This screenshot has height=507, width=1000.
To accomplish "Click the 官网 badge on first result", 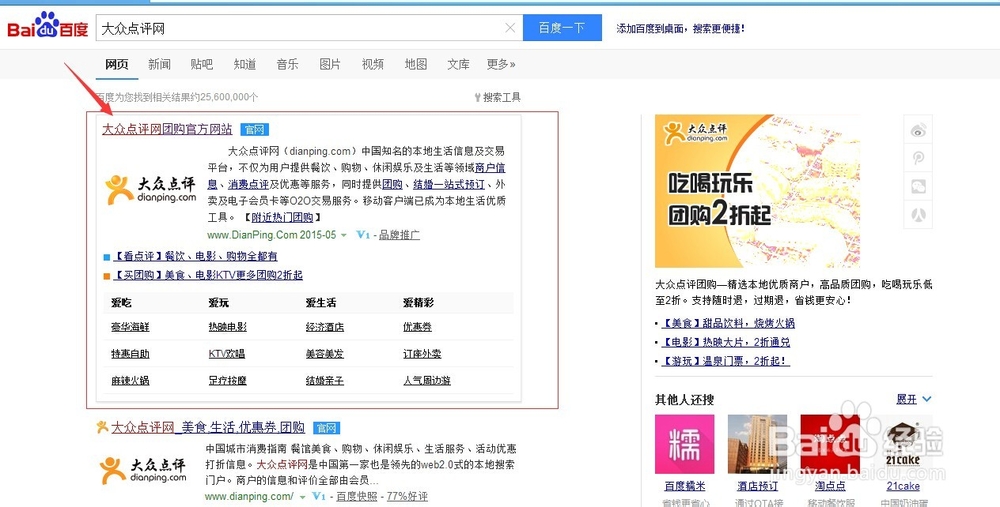I will (254, 129).
